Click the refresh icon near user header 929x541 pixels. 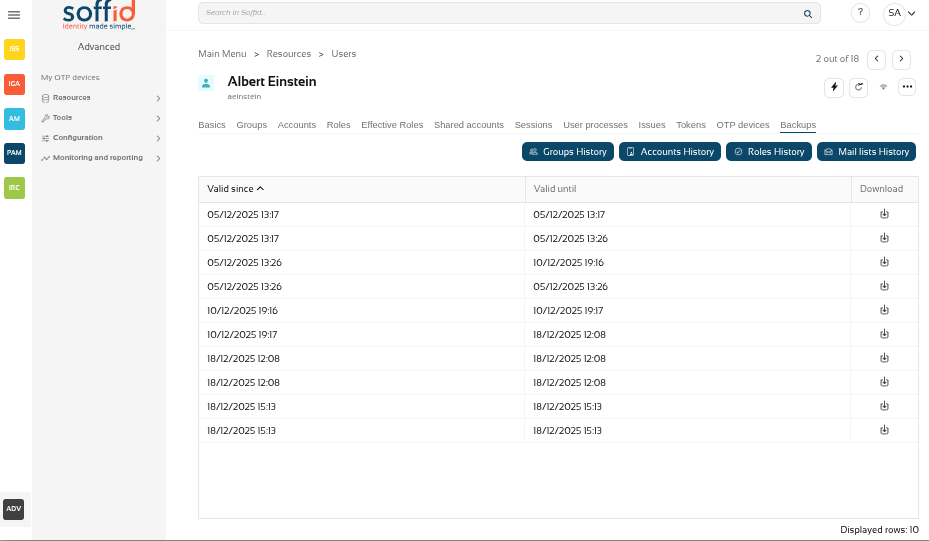coord(858,87)
